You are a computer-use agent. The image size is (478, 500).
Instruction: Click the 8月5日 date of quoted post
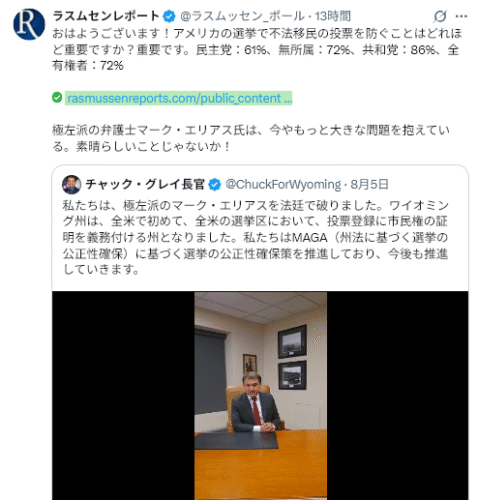369,184
